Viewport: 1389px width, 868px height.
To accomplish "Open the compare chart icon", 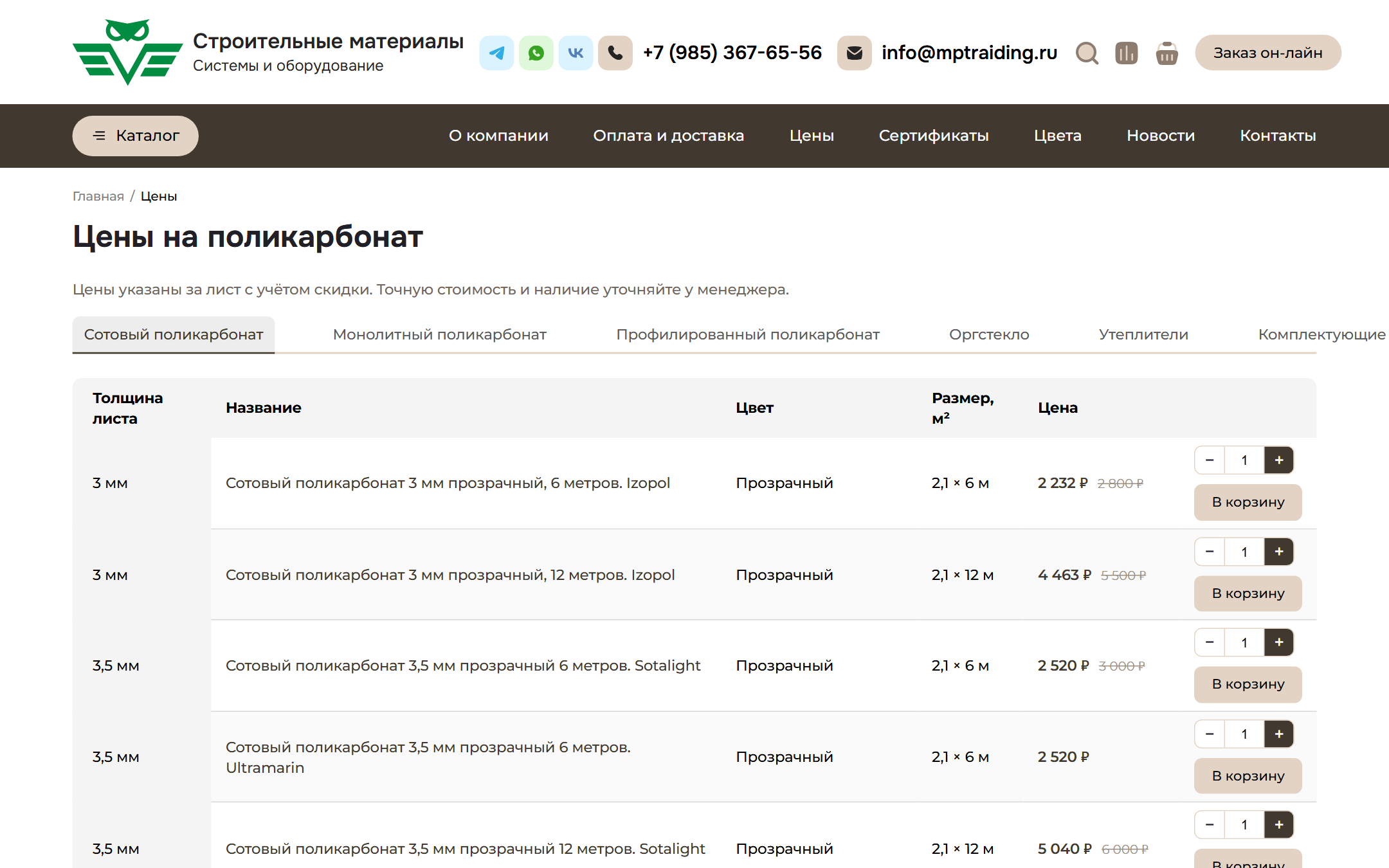I will coord(1127,53).
